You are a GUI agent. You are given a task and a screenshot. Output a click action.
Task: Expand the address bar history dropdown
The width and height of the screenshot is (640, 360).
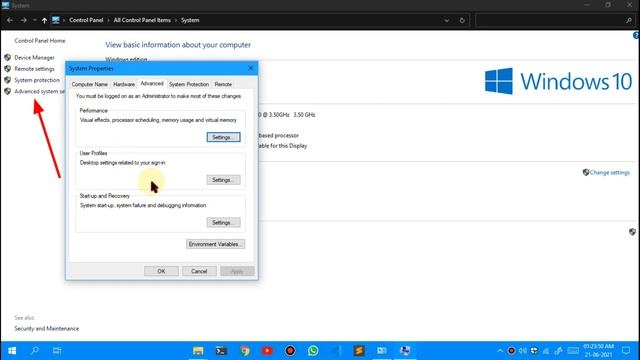(x=447, y=20)
